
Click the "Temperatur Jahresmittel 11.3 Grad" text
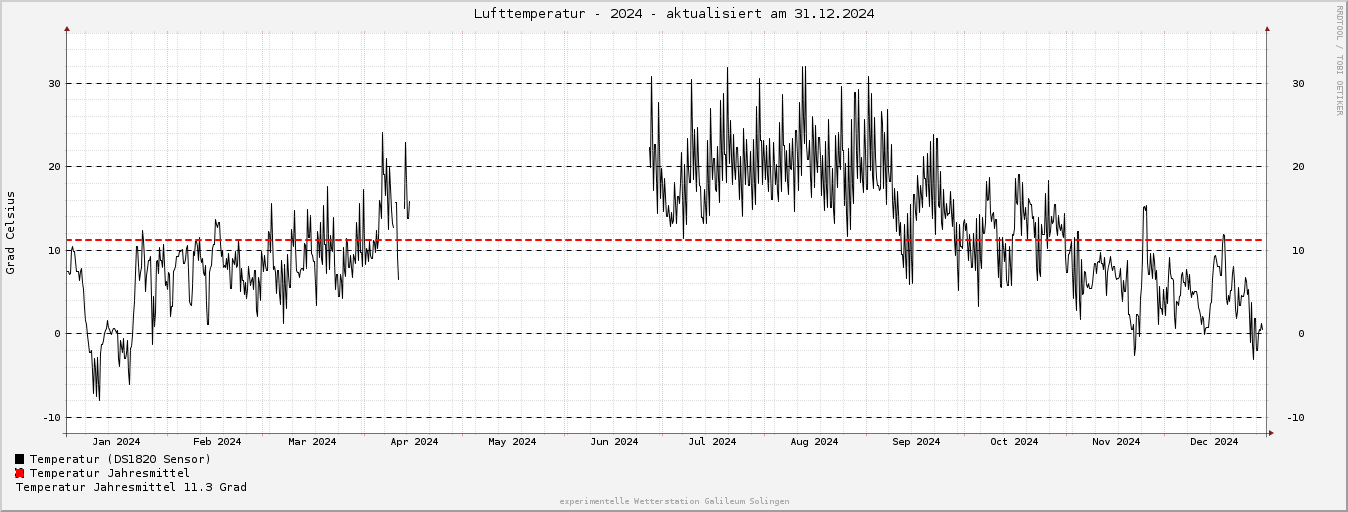131,487
